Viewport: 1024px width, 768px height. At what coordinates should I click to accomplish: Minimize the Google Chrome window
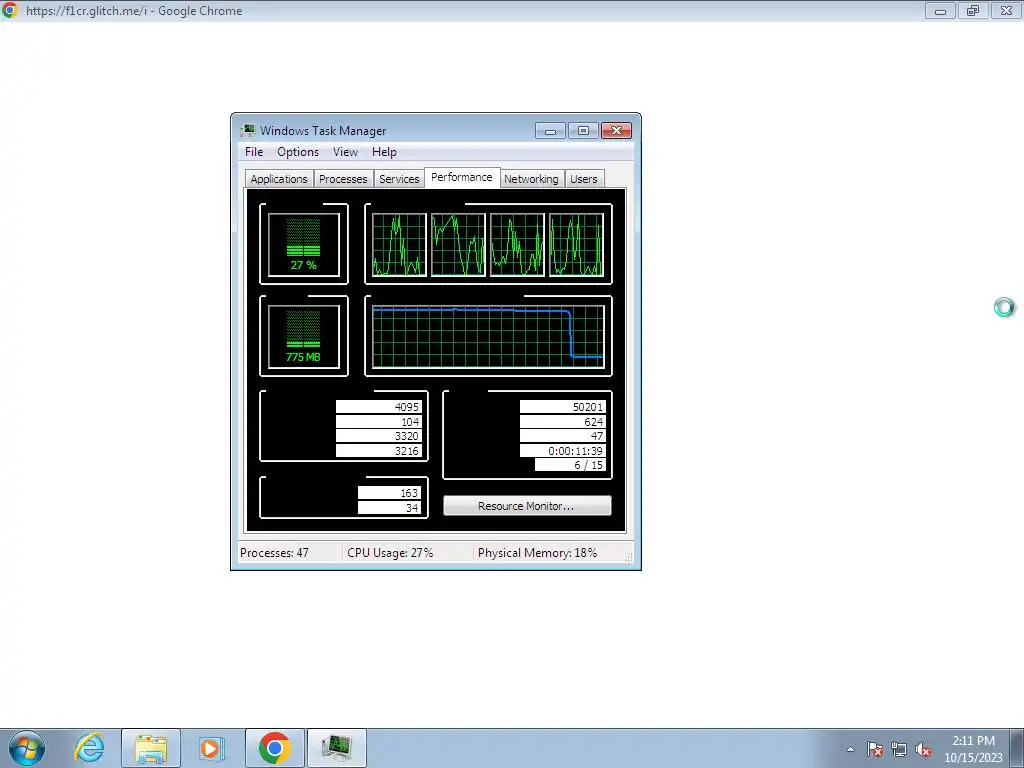pos(940,10)
